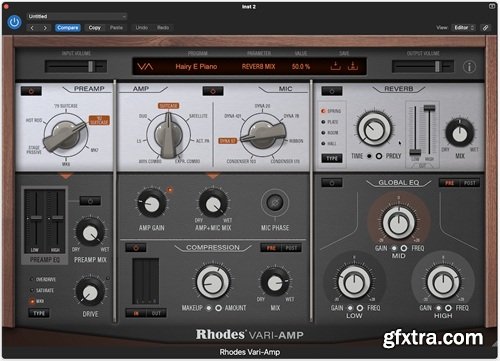Set Global EQ routing to PRE
500x361 pixels.
coord(449,183)
